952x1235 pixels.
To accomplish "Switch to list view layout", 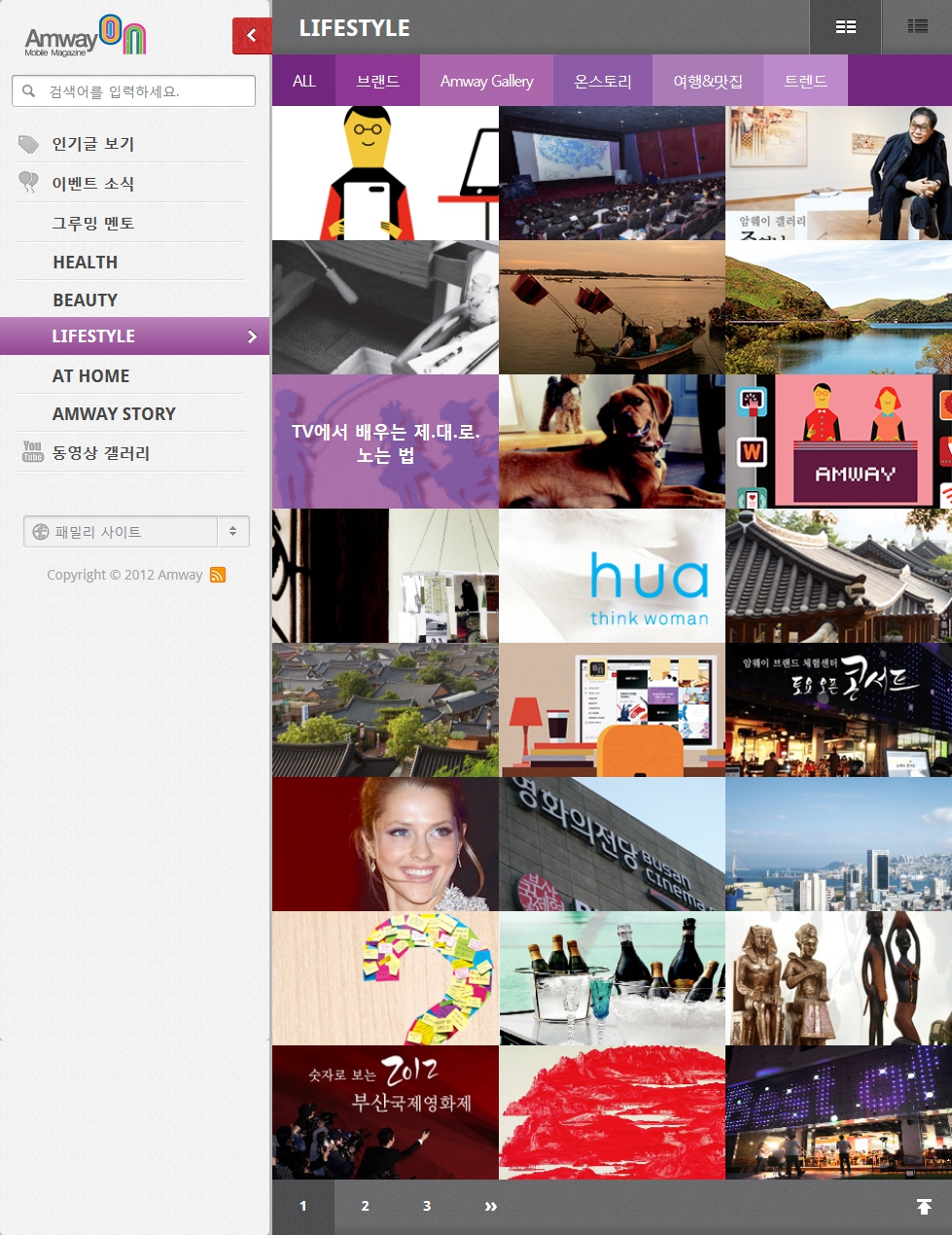I will [x=917, y=27].
